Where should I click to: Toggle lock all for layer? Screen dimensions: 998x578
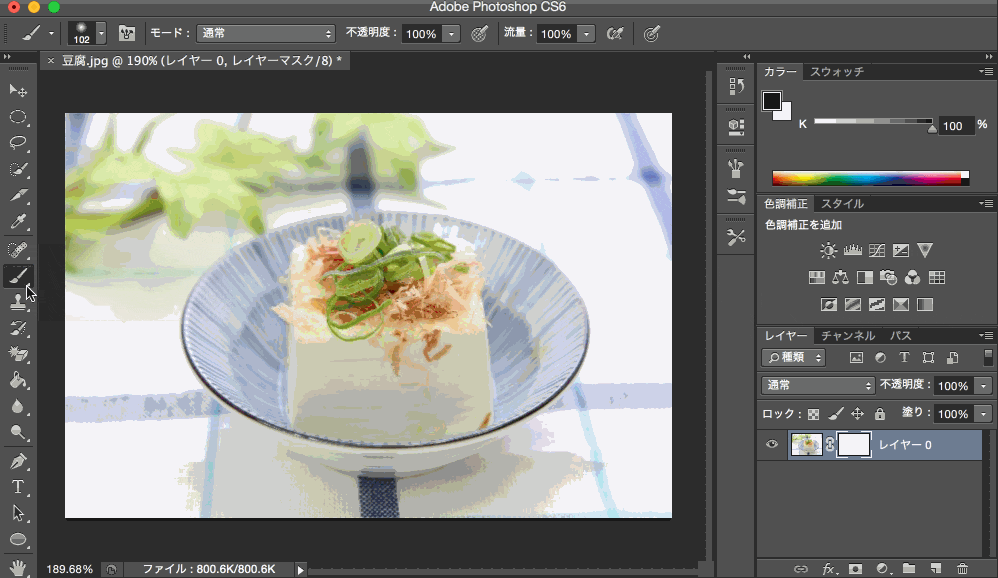tap(880, 414)
